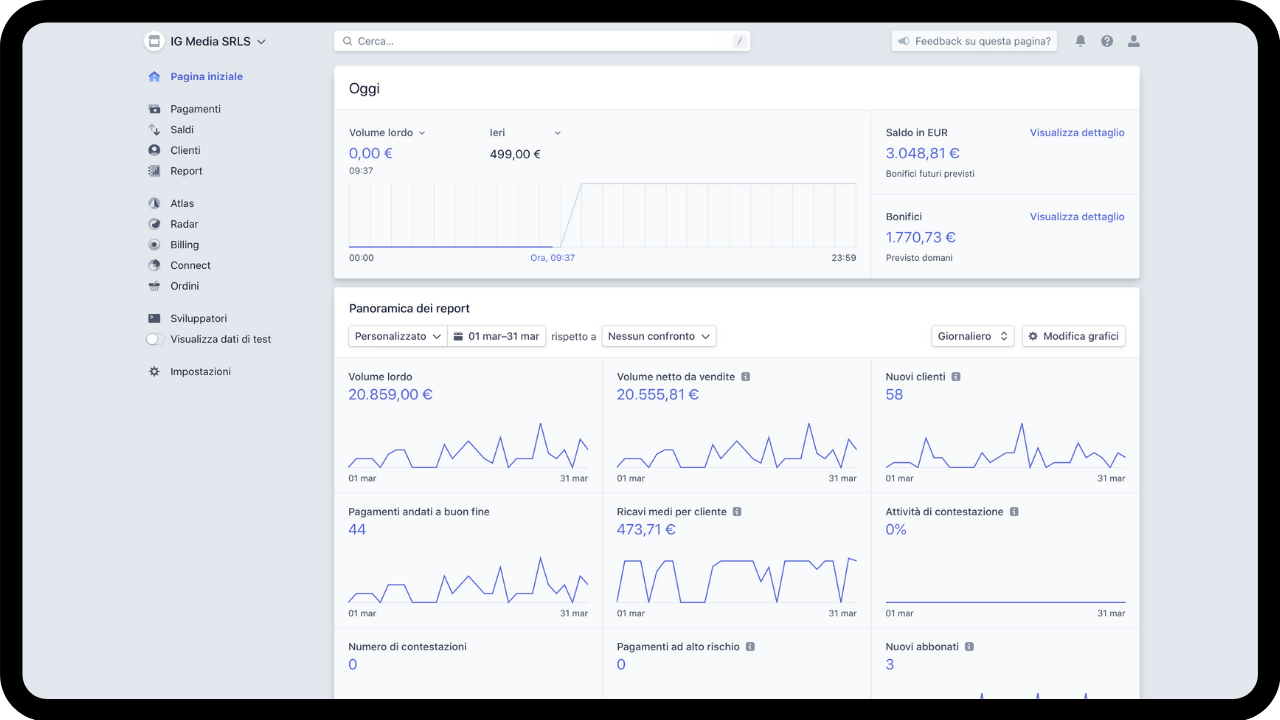Image resolution: width=1280 pixels, height=720 pixels.
Task: Go to Pagina iniziale
Action: point(206,76)
